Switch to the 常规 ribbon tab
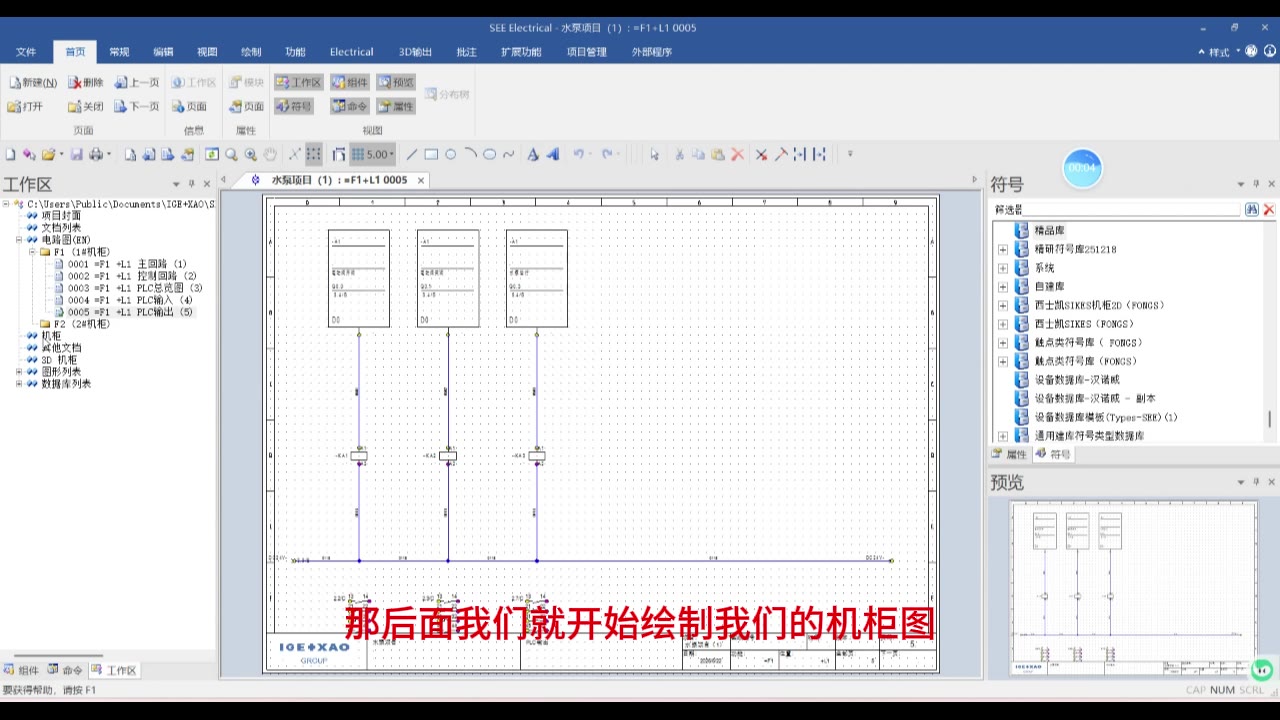 point(119,52)
